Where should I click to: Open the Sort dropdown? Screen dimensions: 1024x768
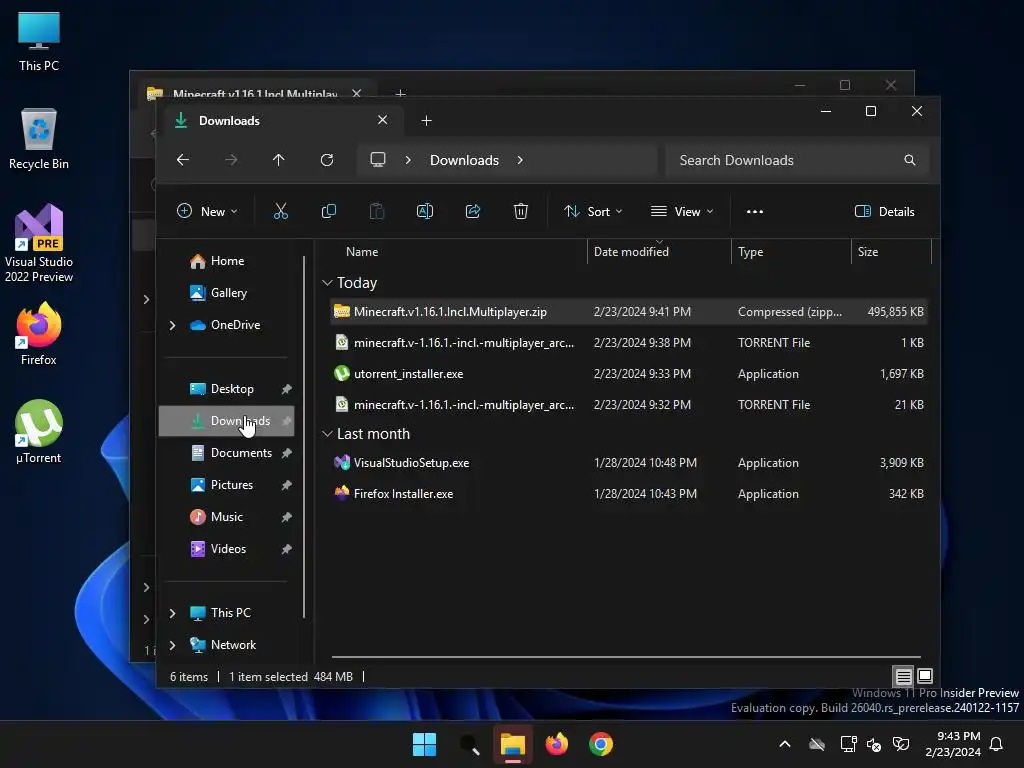tap(594, 212)
